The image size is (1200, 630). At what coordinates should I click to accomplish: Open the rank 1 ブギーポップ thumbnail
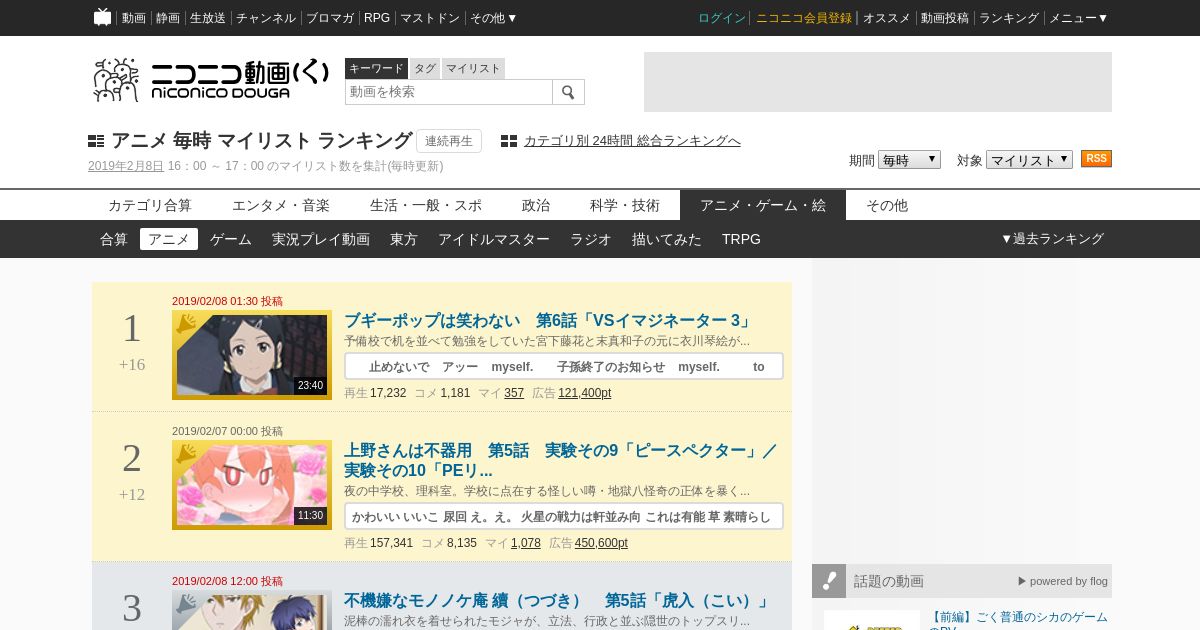tap(252, 355)
